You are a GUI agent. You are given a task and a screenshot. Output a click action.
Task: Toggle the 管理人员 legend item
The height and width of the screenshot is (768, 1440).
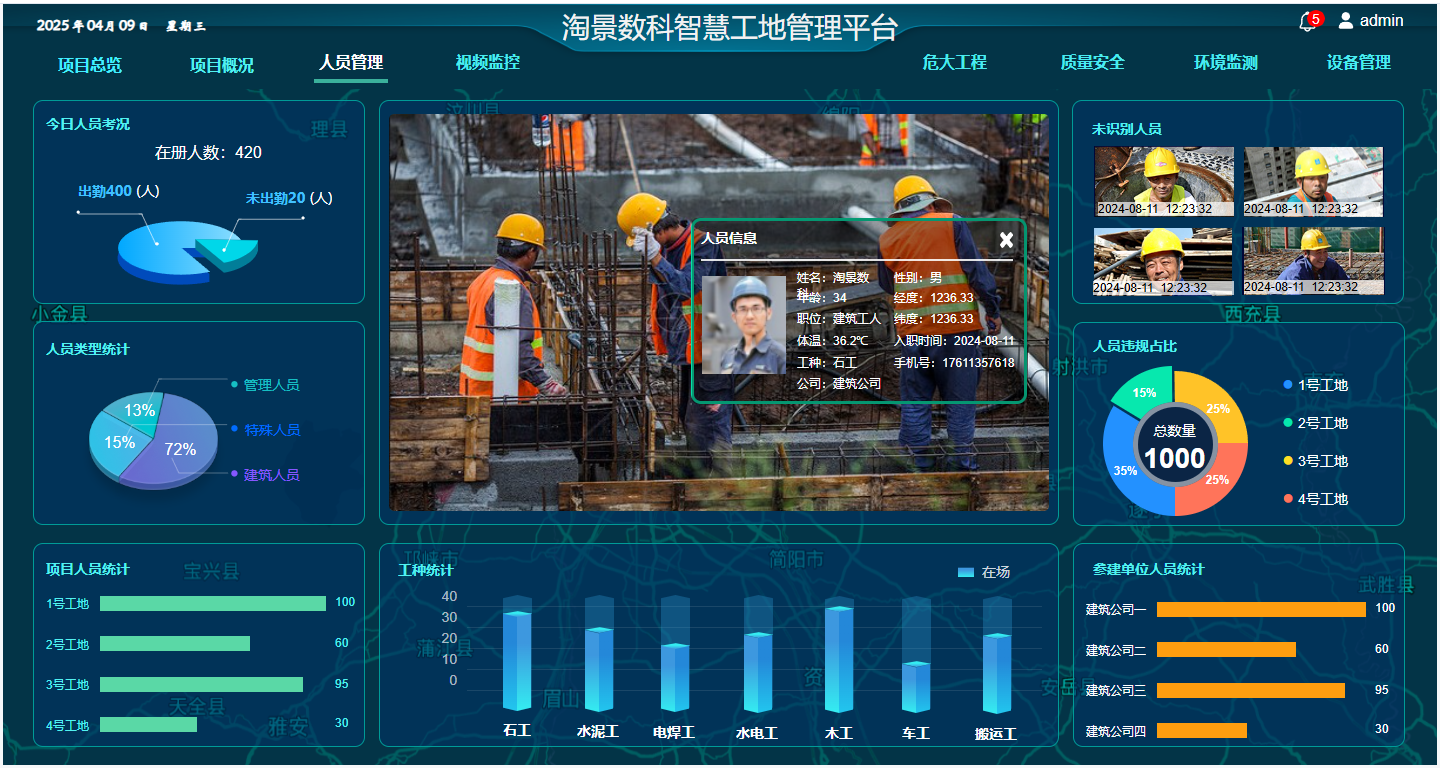265,385
